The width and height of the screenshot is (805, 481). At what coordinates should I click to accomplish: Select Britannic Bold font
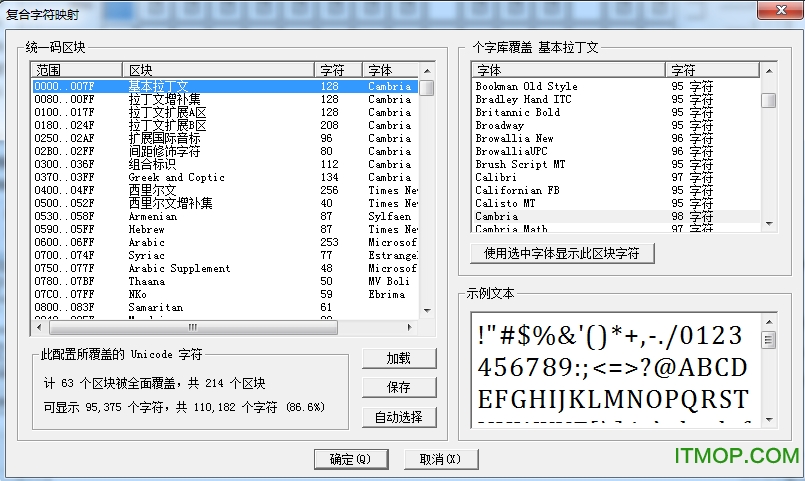(x=616, y=112)
